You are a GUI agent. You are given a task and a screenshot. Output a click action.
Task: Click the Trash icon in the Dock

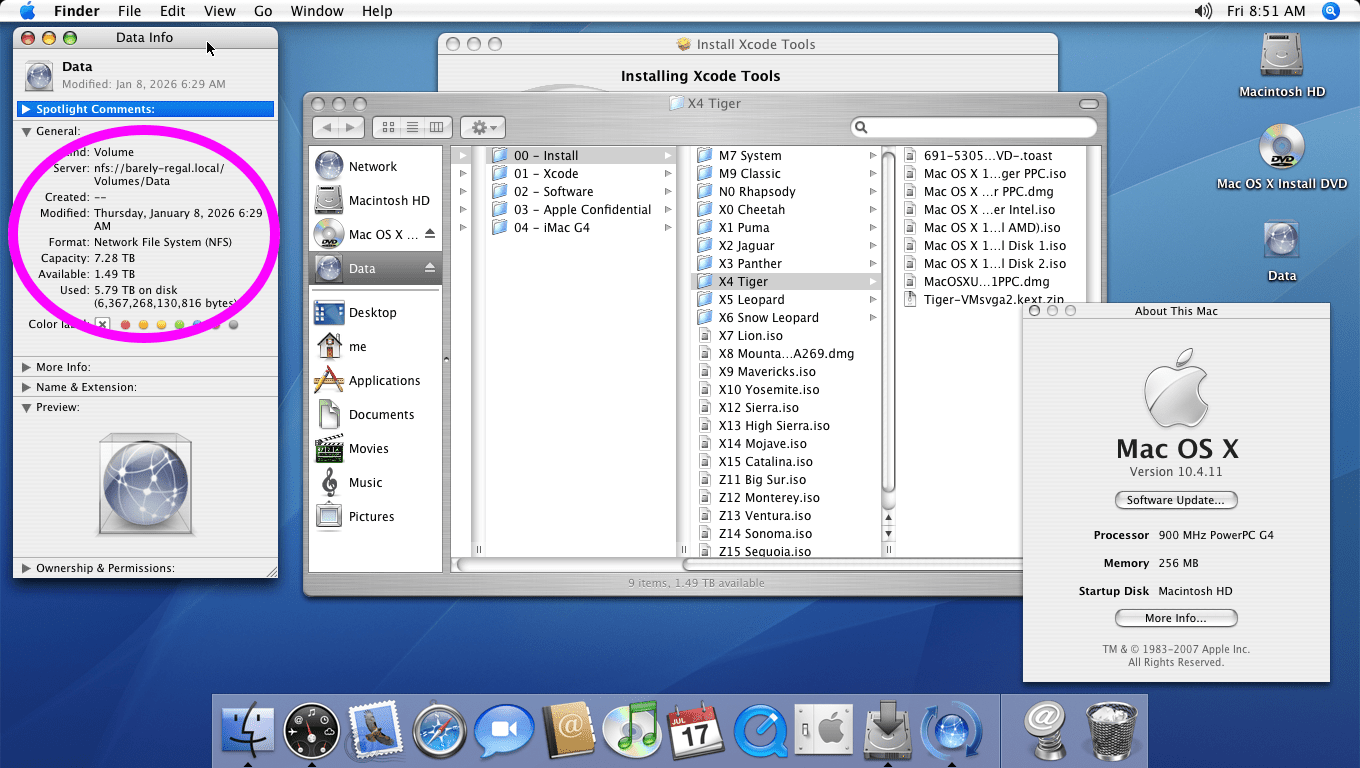tap(1111, 731)
